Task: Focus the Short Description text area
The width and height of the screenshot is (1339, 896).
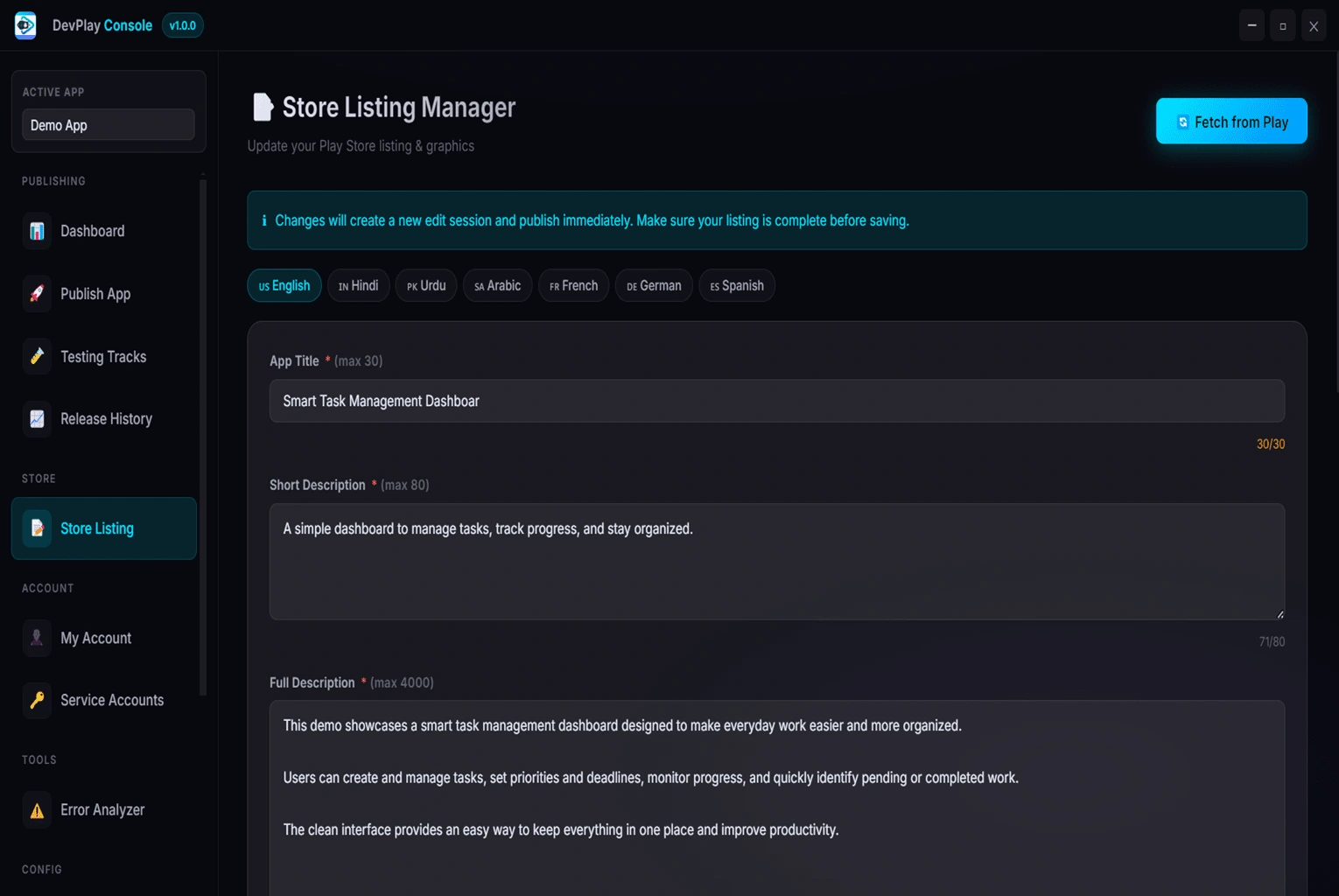Action: 777,562
